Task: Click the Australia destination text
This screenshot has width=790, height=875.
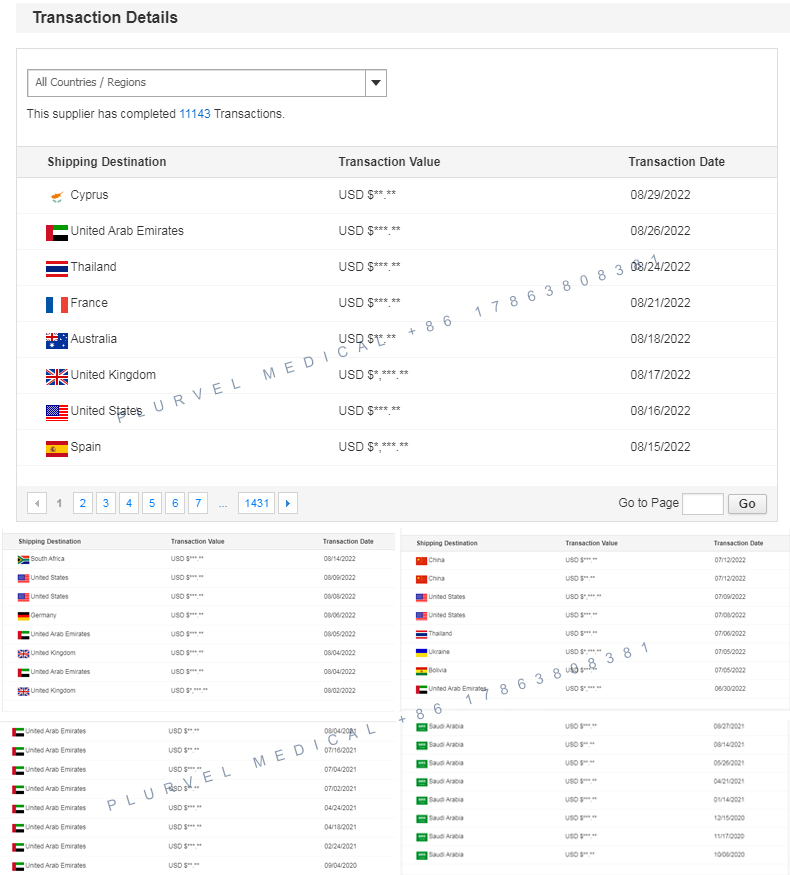Action: pos(94,339)
